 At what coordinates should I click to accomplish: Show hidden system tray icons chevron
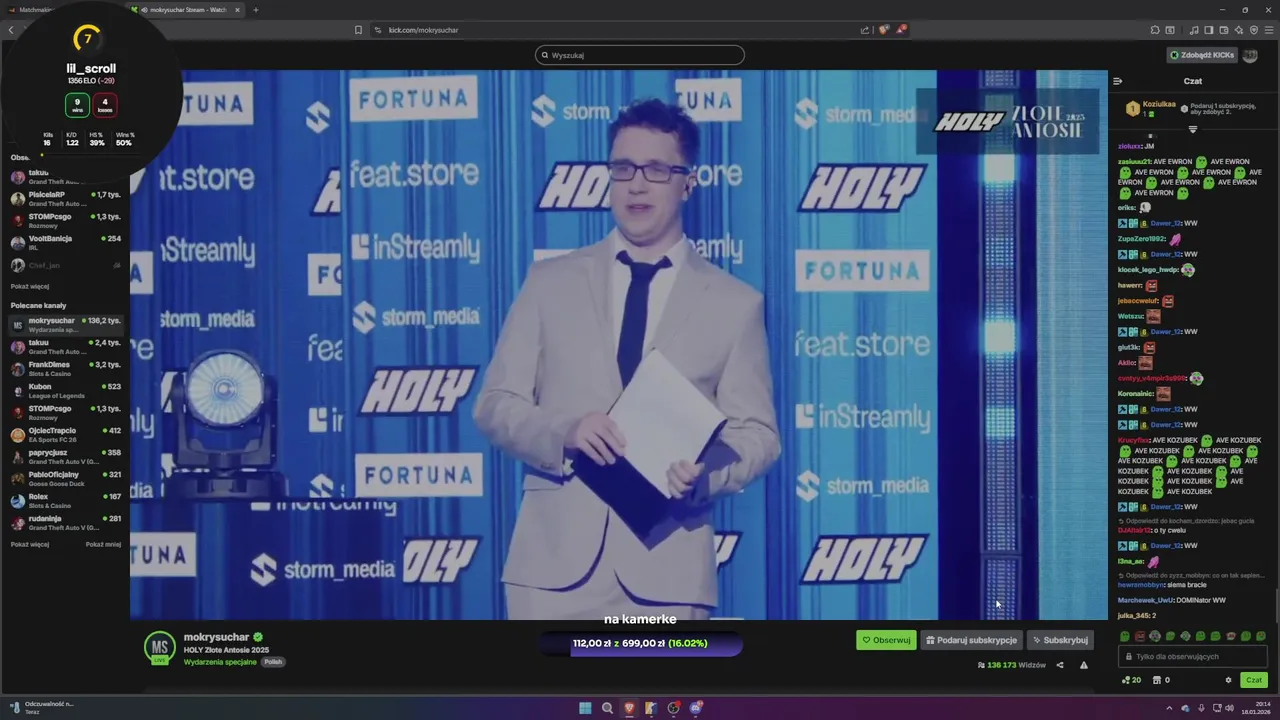1169,708
